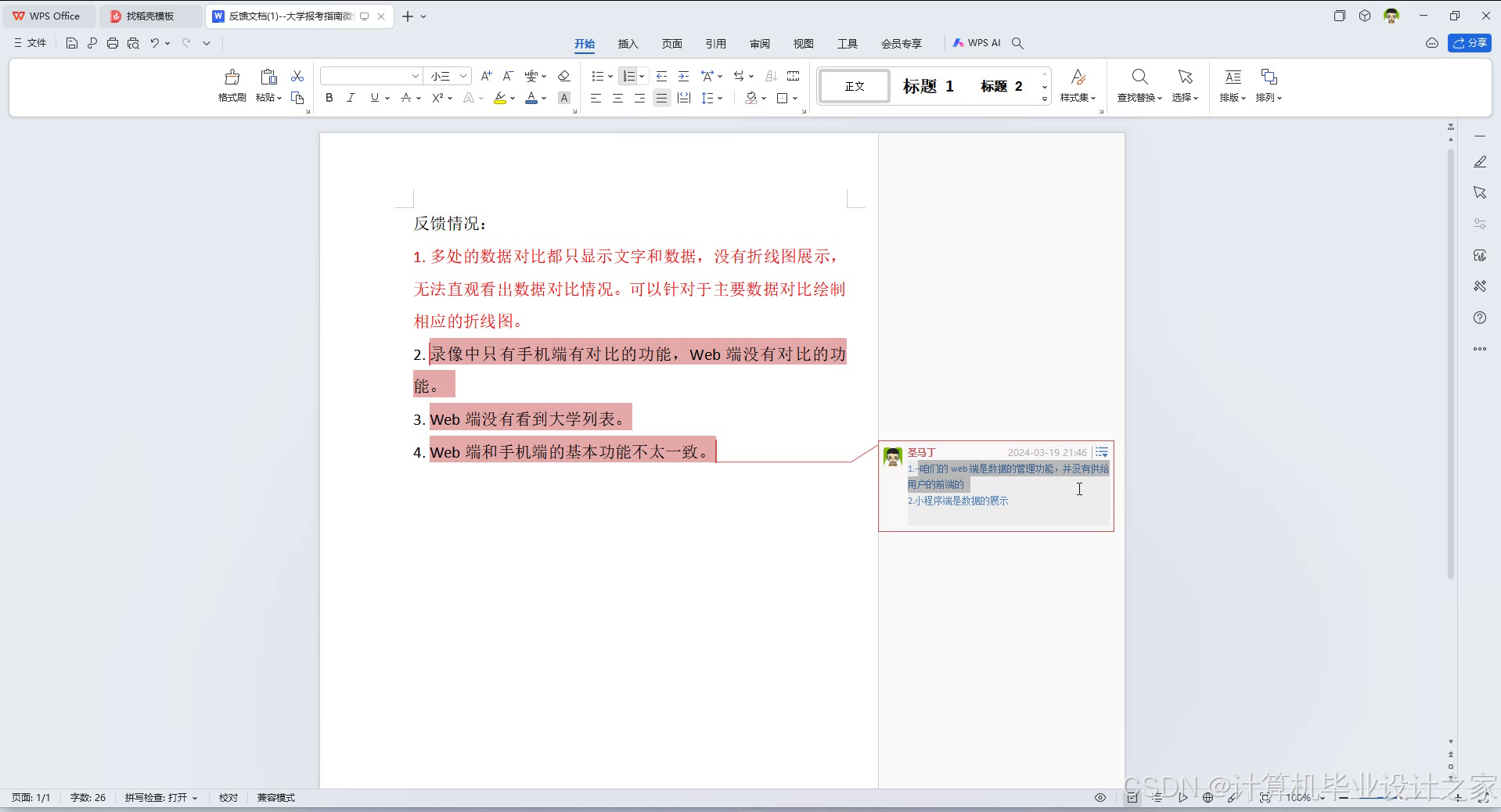Image resolution: width=1501 pixels, height=812 pixels.
Task: Cut the selection using the scissors icon
Action: (297, 76)
